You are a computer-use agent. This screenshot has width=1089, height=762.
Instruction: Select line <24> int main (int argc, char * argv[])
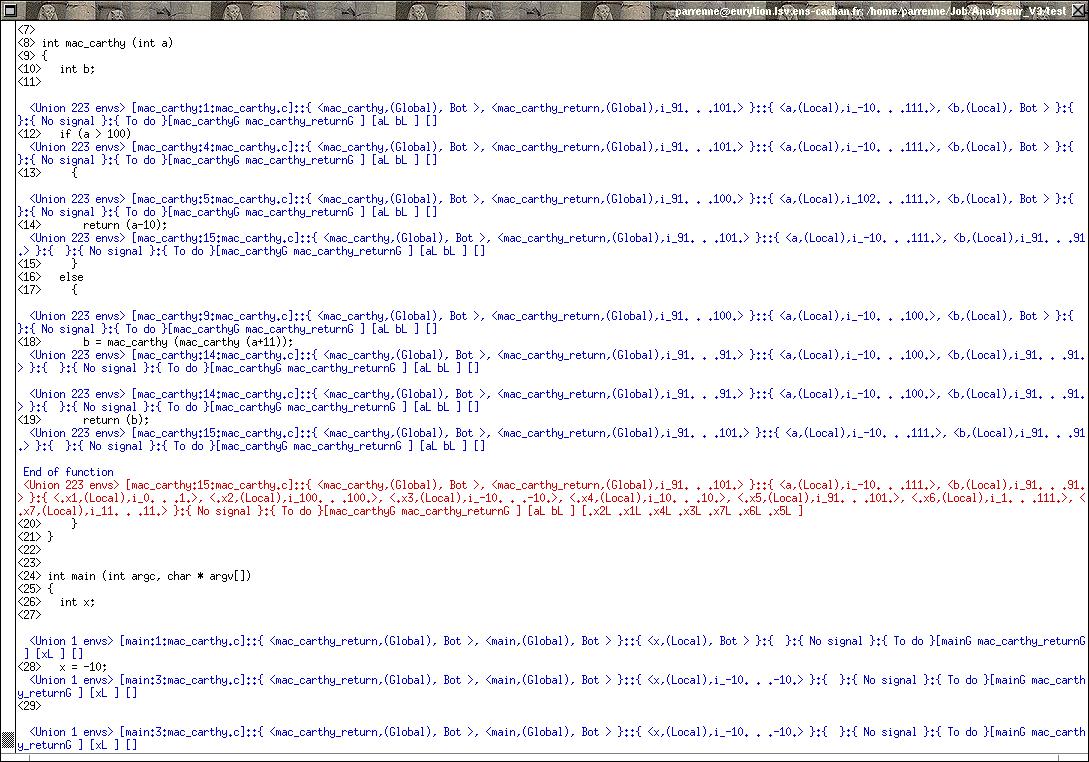pos(135,576)
